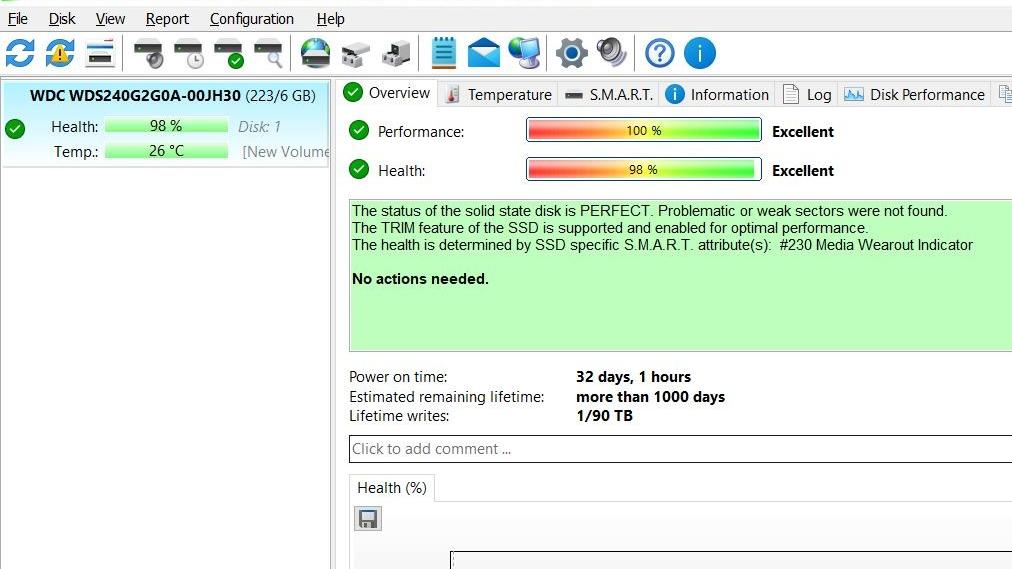
Task: Click disk icon with green checkmark
Action: click(229, 53)
